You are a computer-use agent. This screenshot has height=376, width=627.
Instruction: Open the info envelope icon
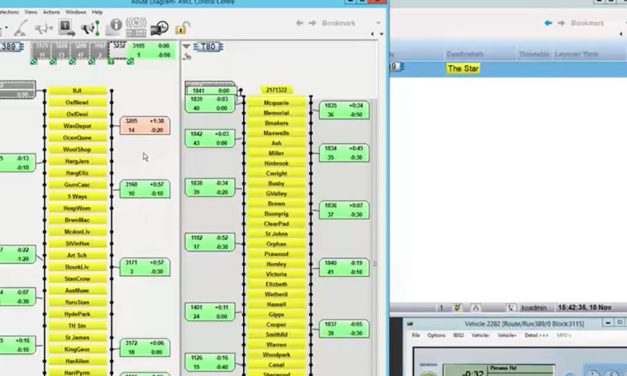tap(114, 27)
